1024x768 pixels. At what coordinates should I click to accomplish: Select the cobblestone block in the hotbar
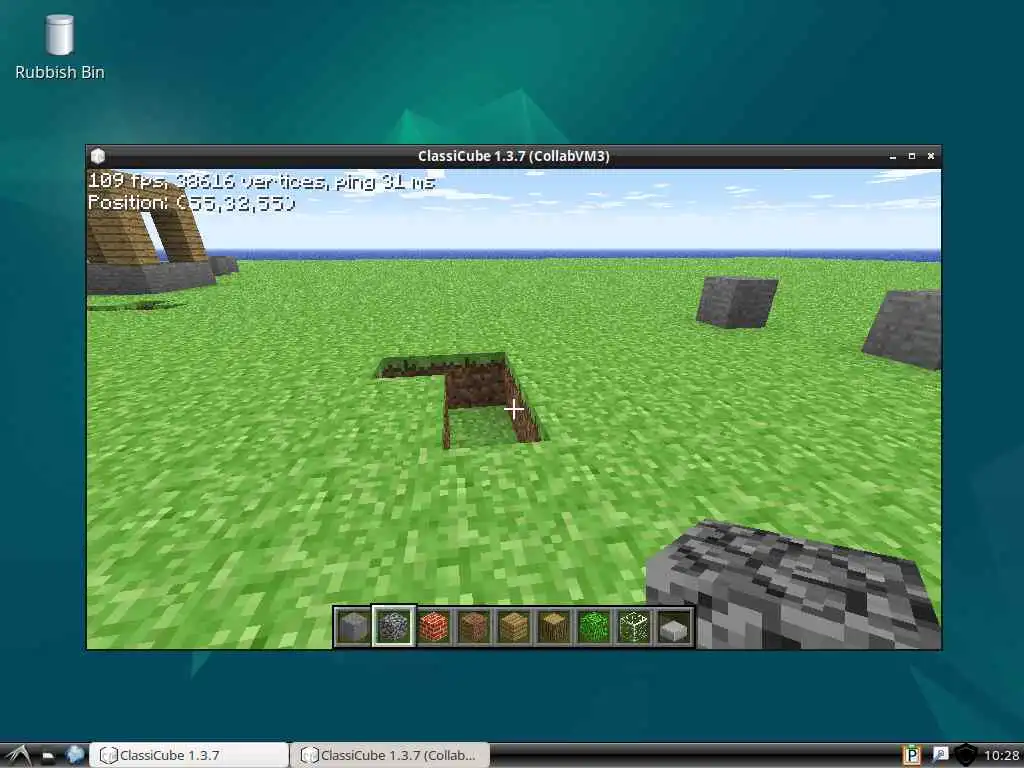click(x=394, y=627)
